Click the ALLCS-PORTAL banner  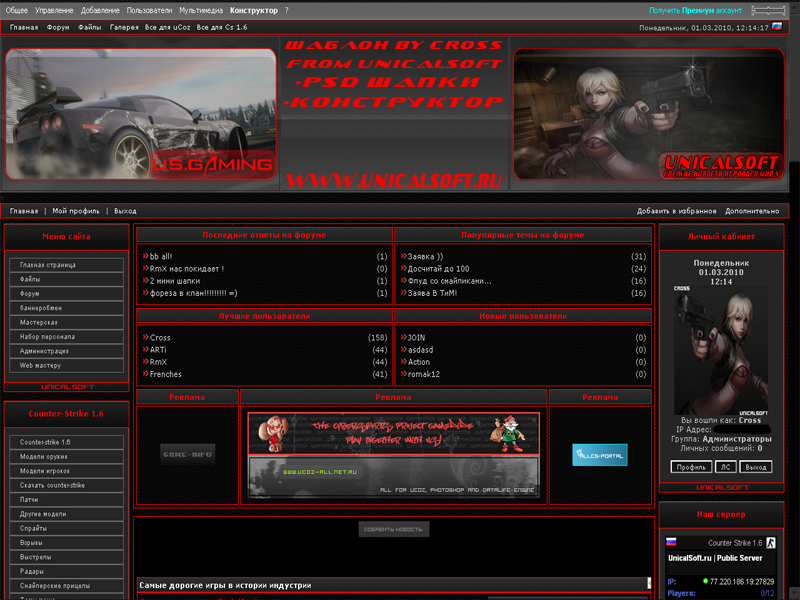pos(600,455)
